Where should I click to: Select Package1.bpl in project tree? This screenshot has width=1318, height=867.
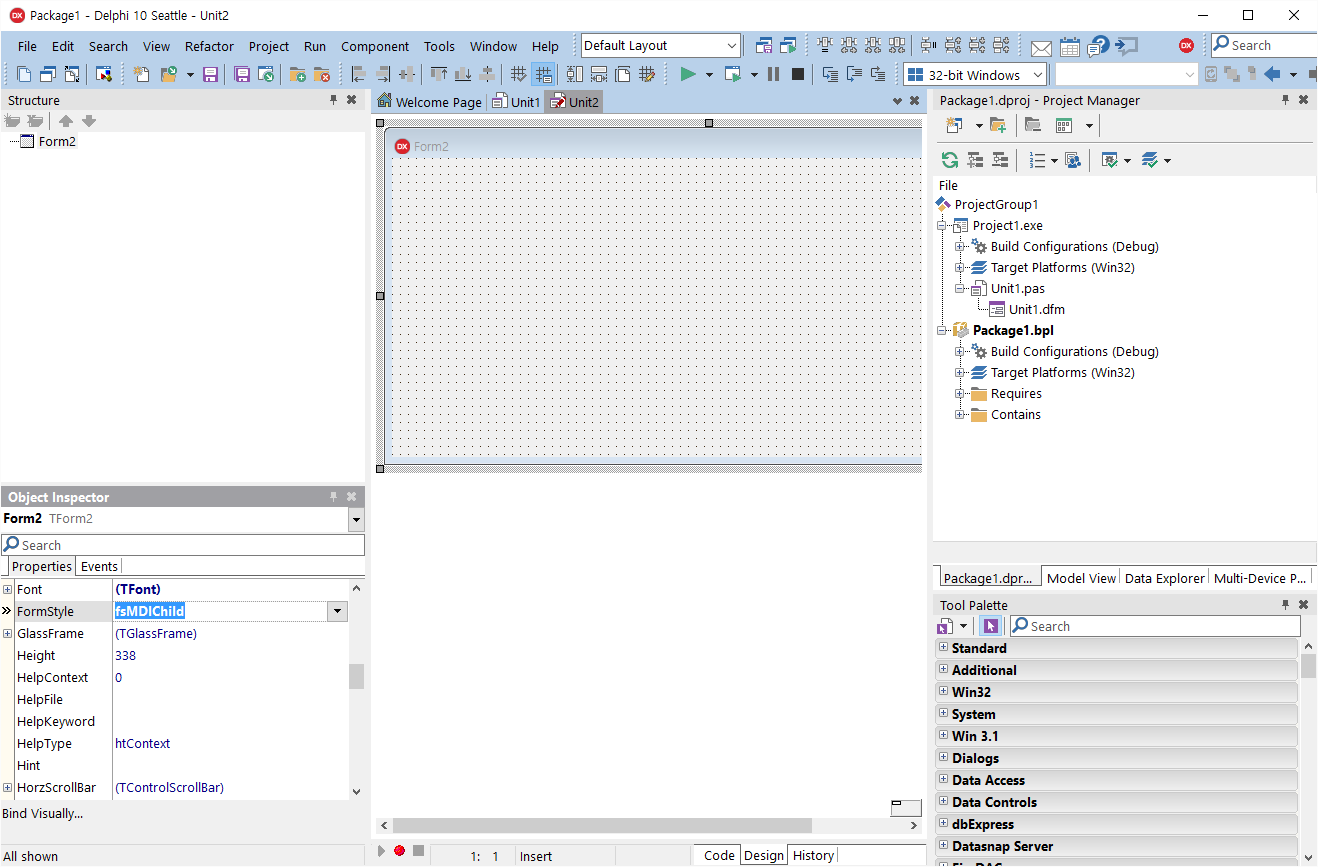(1013, 330)
